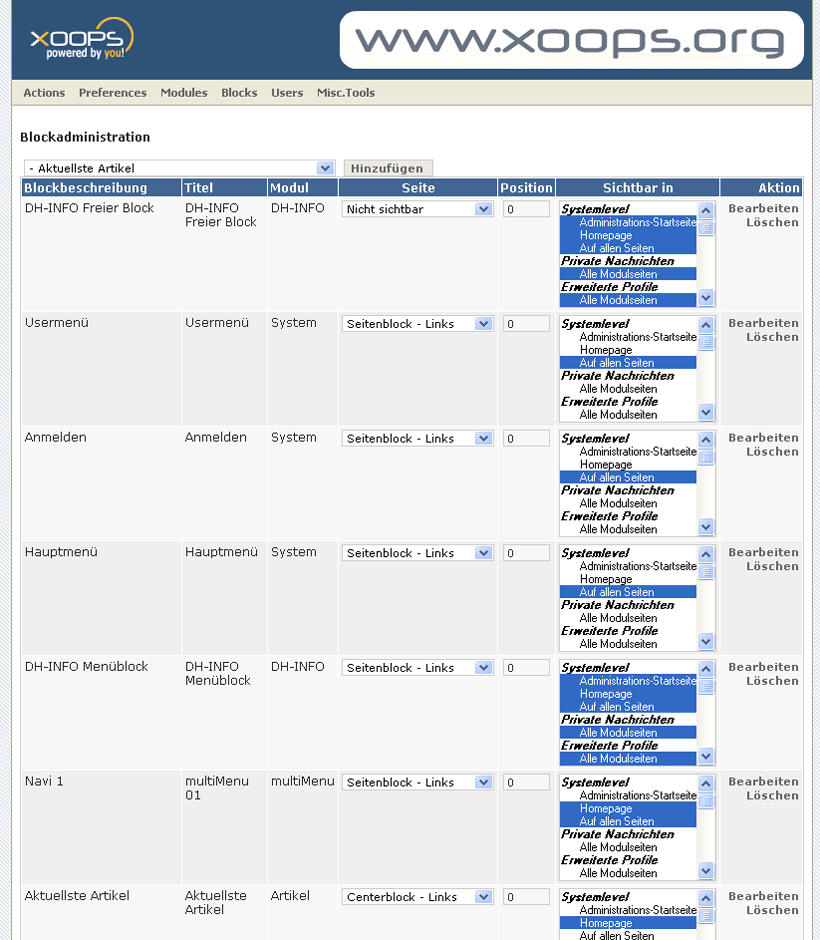Click Bearbeiten for Usermenü block
Screen dimensions: 820x940
(764, 323)
